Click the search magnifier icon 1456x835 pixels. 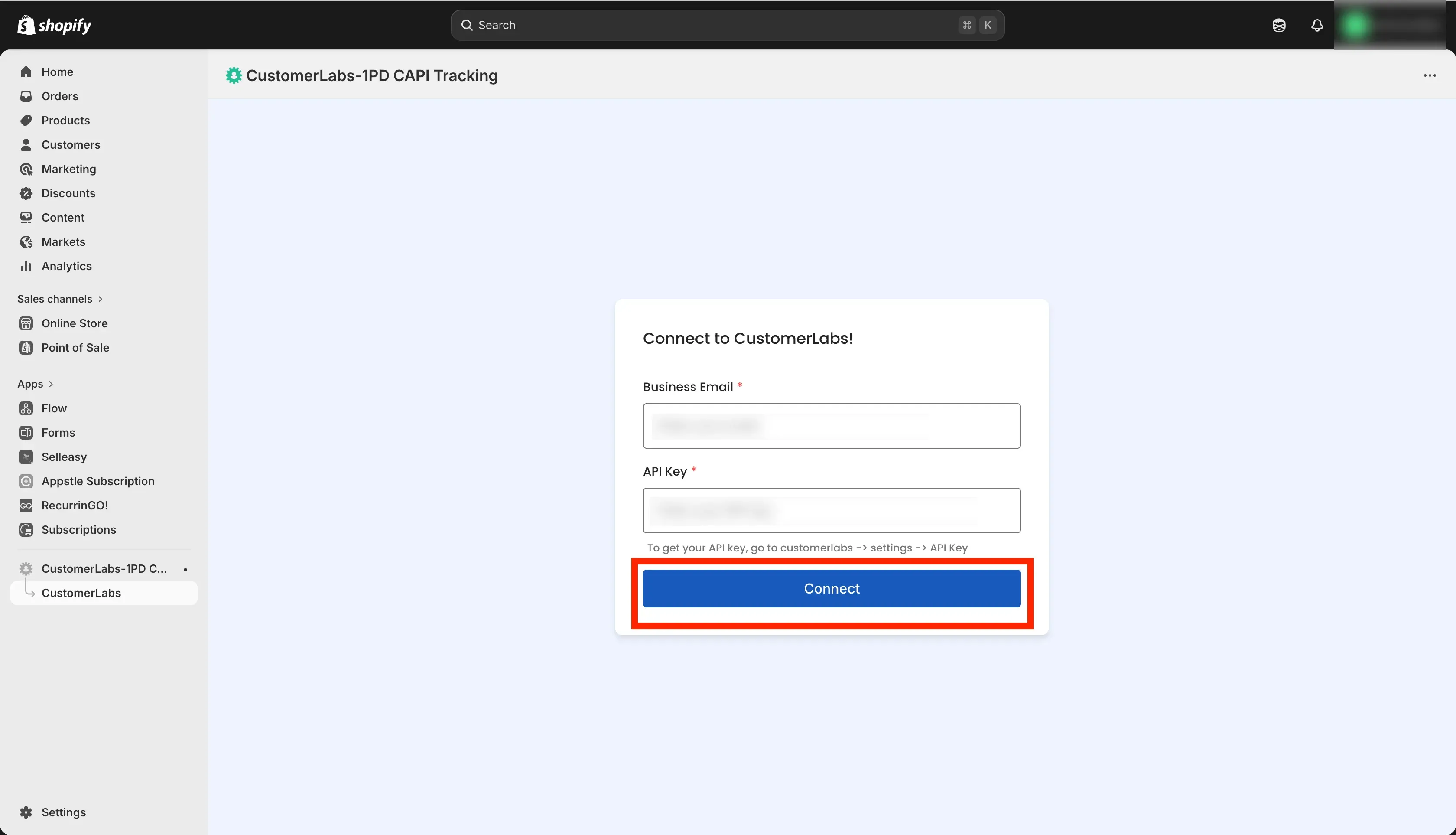point(467,25)
